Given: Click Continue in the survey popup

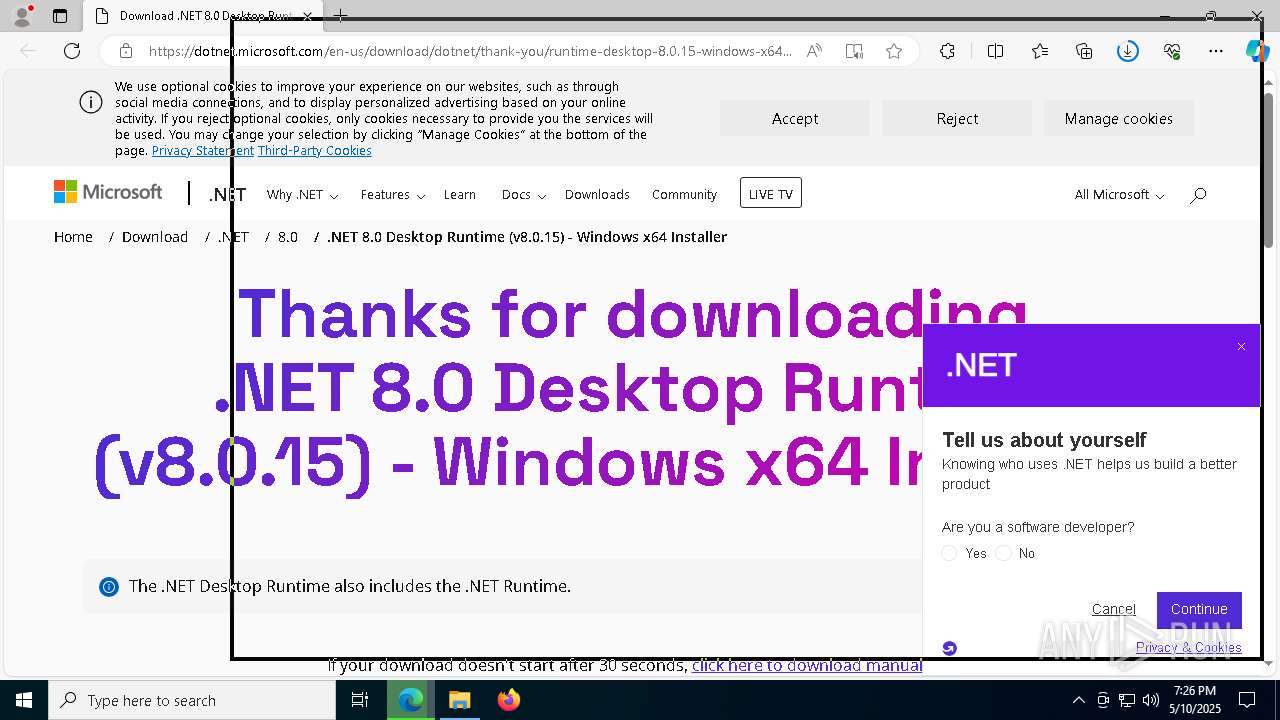Looking at the screenshot, I should coord(1199,609).
